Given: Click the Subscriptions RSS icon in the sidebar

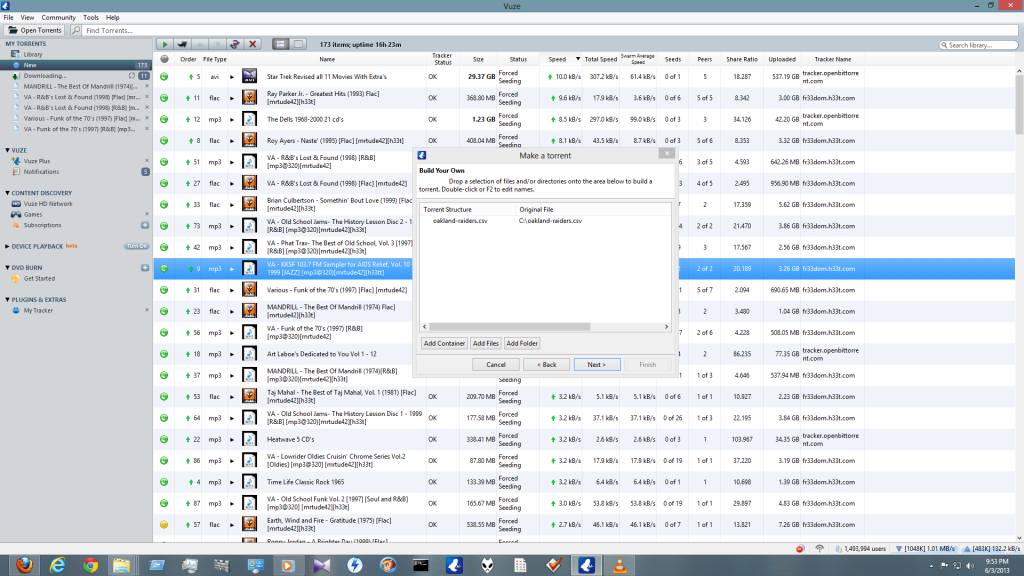Looking at the screenshot, I should tap(16, 225).
